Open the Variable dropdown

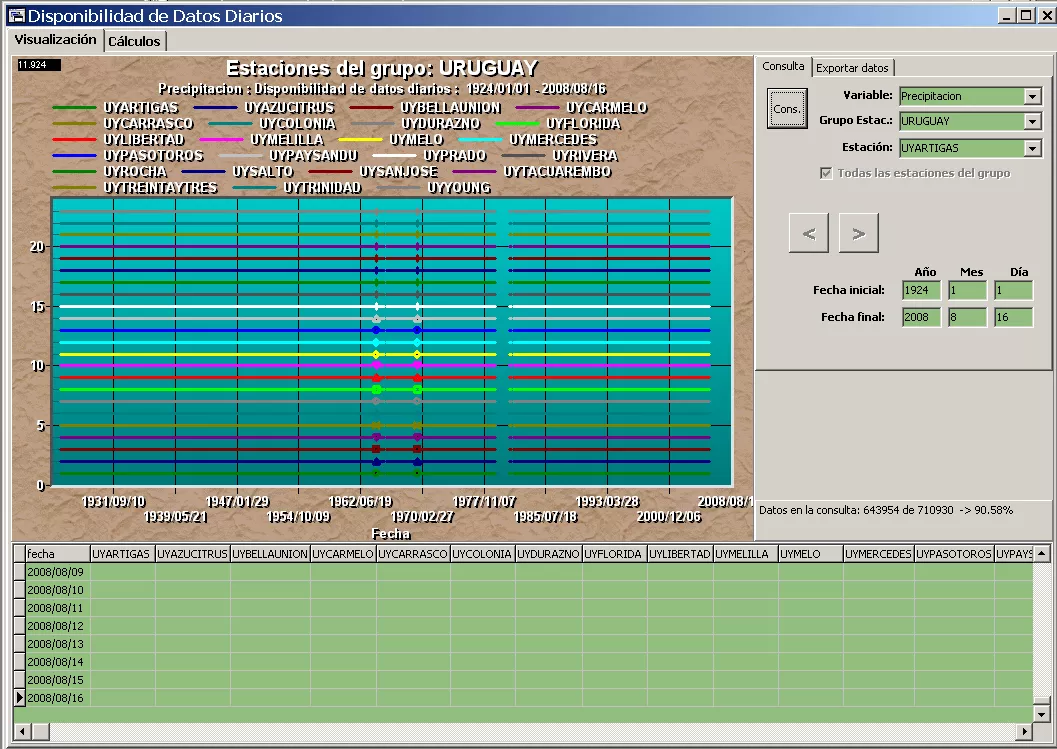(1033, 96)
